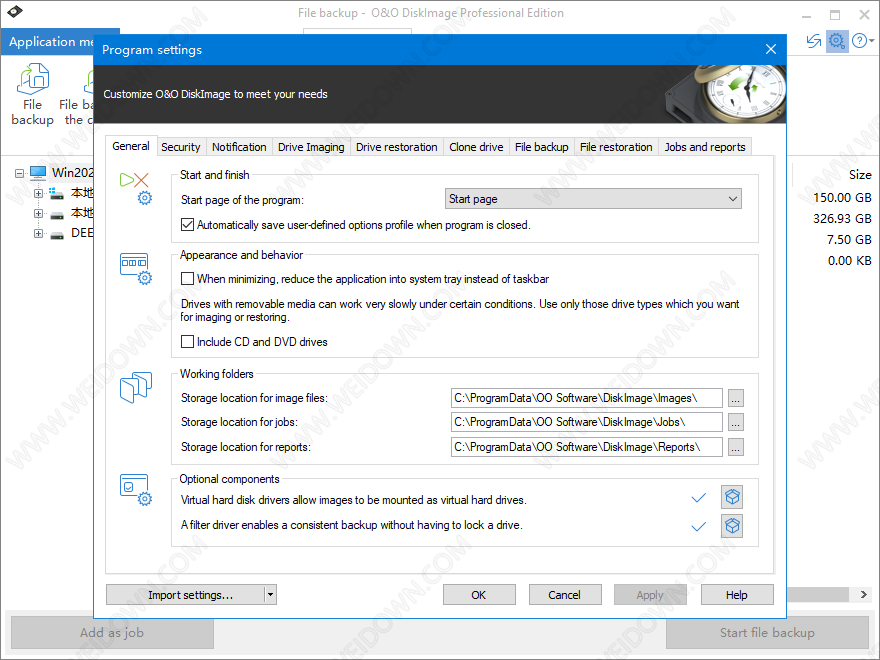Open the Drive Imaging tab
Viewport: 880px width, 660px height.
click(x=311, y=147)
